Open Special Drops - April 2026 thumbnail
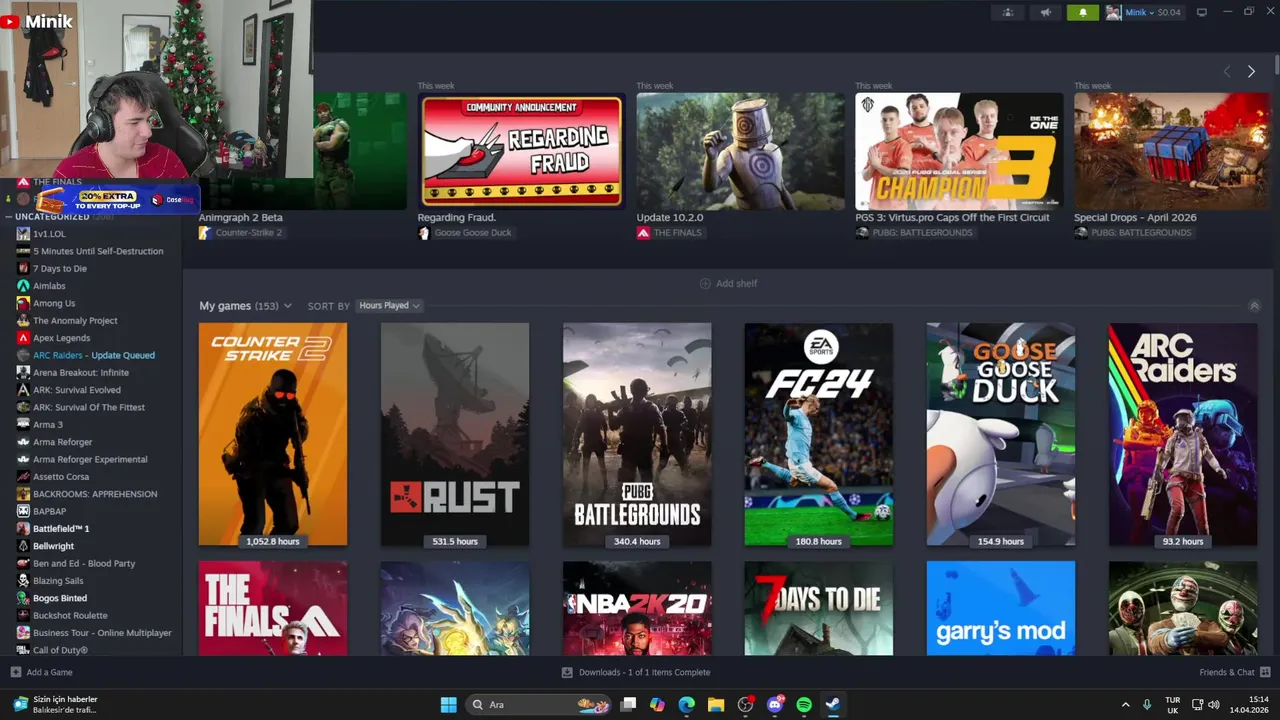 pyautogui.click(x=1171, y=151)
